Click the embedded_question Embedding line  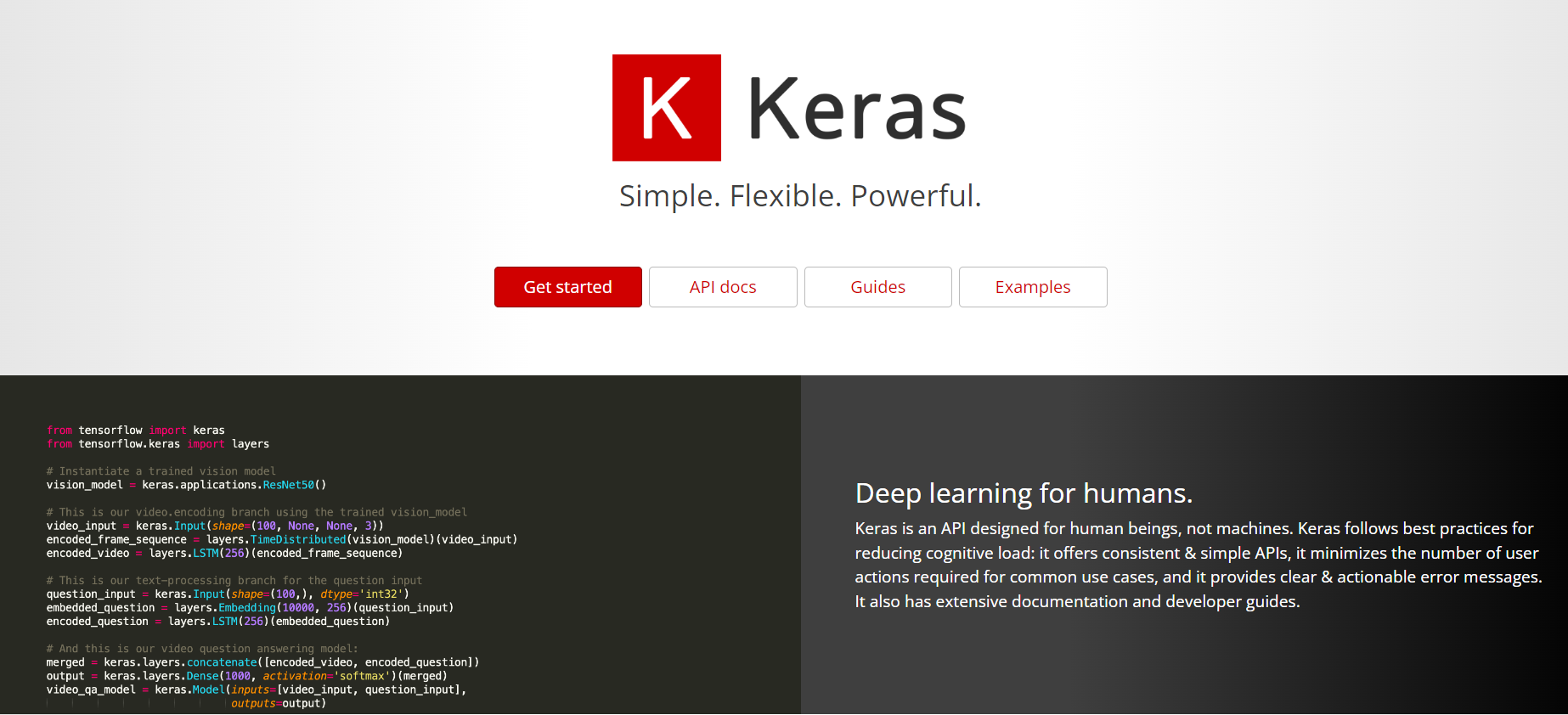click(250, 607)
